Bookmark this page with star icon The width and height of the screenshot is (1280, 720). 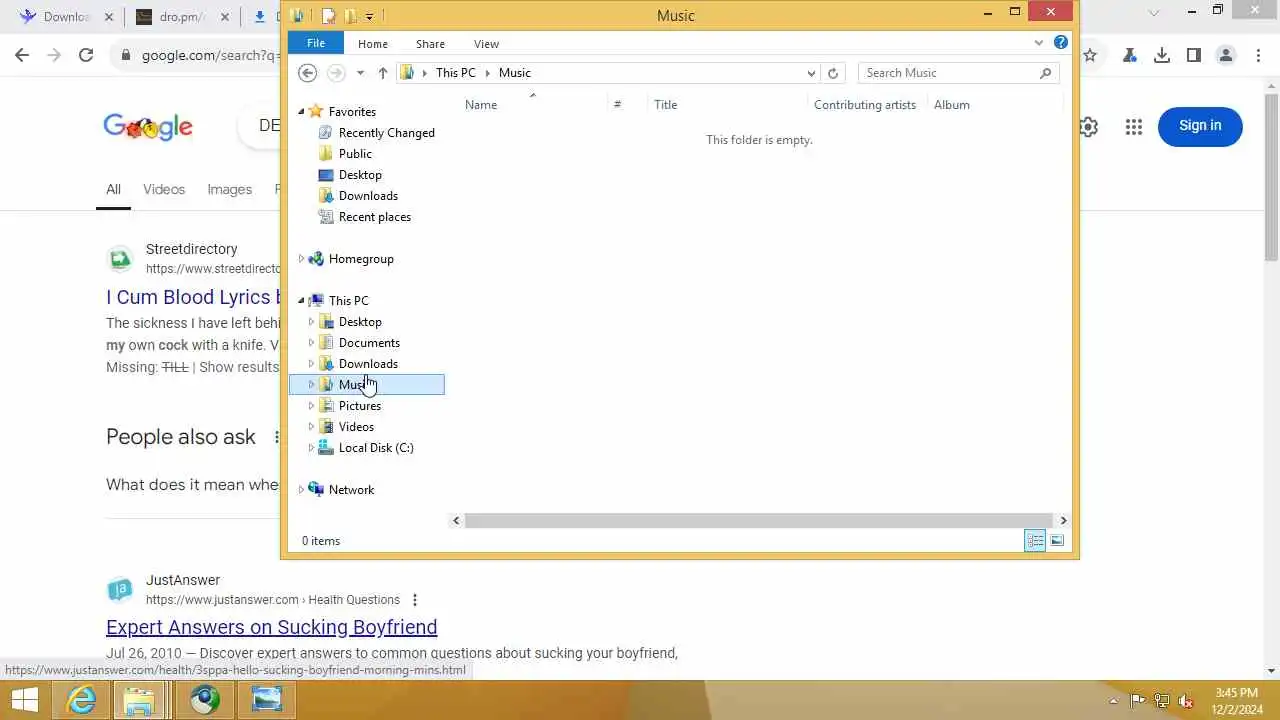point(1090,56)
